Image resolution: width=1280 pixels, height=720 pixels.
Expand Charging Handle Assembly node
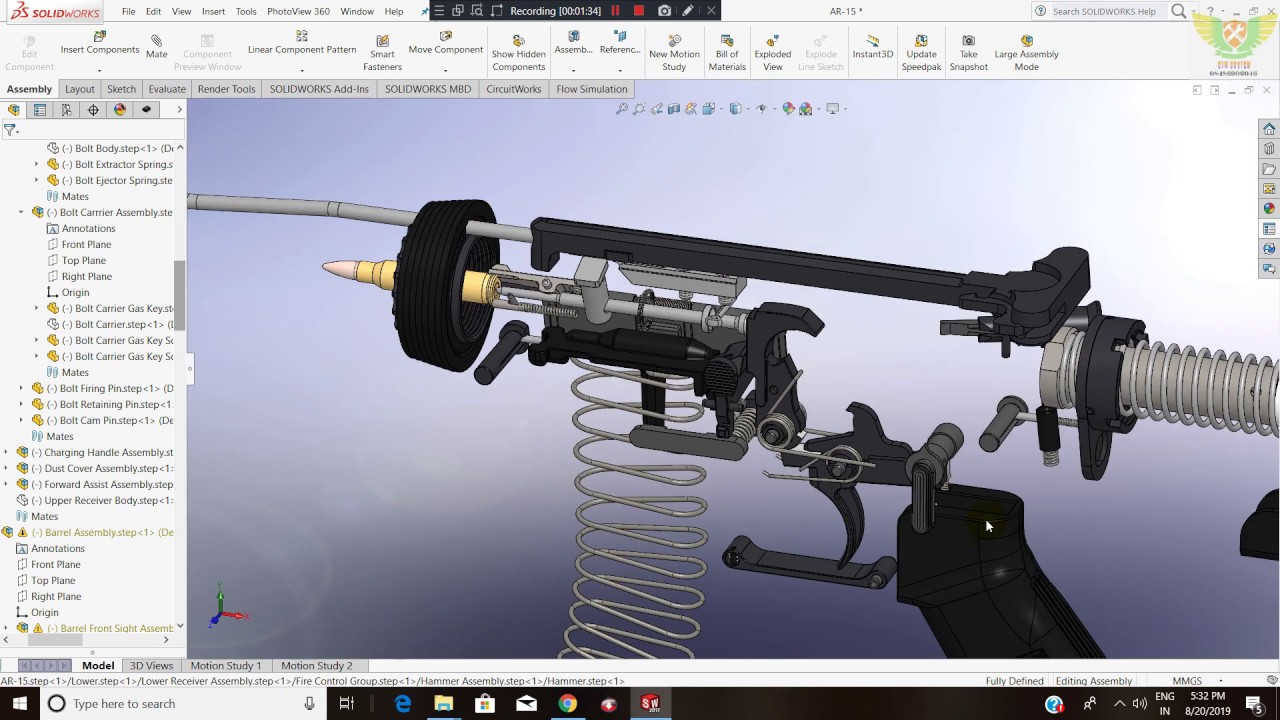pyautogui.click(x=6, y=452)
